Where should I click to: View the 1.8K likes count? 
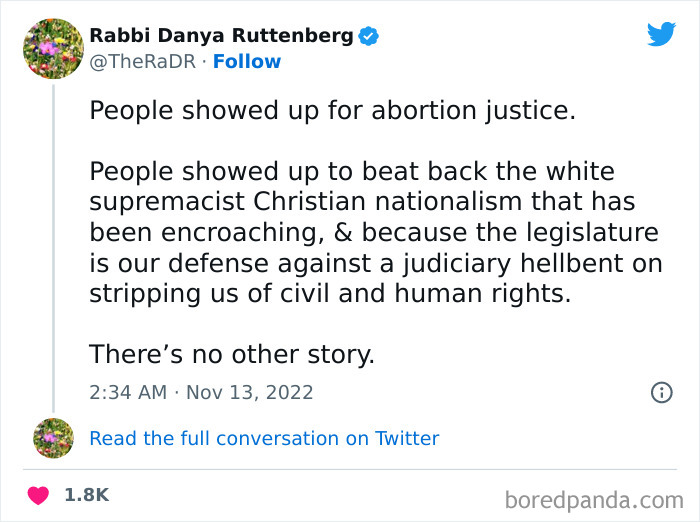pos(86,495)
